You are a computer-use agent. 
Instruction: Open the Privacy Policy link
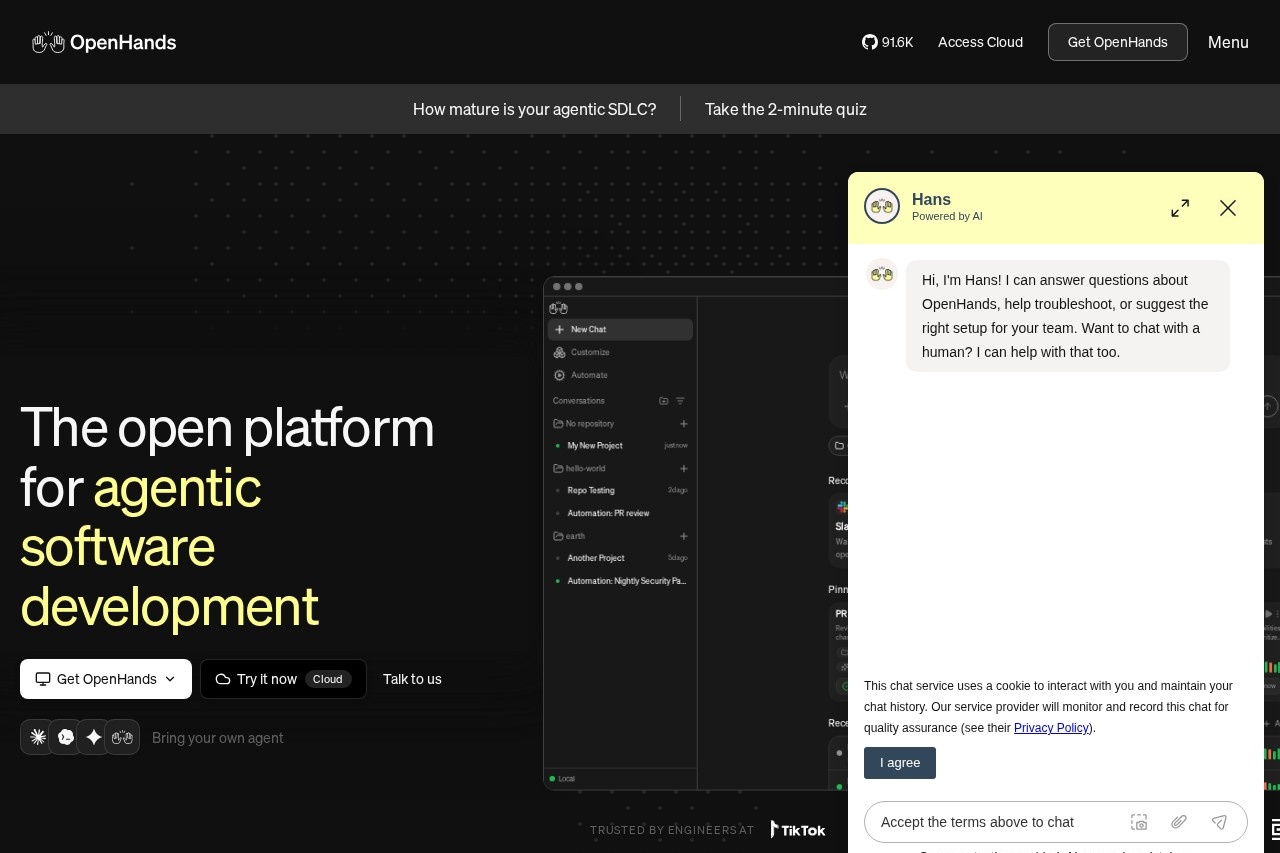pos(1051,728)
